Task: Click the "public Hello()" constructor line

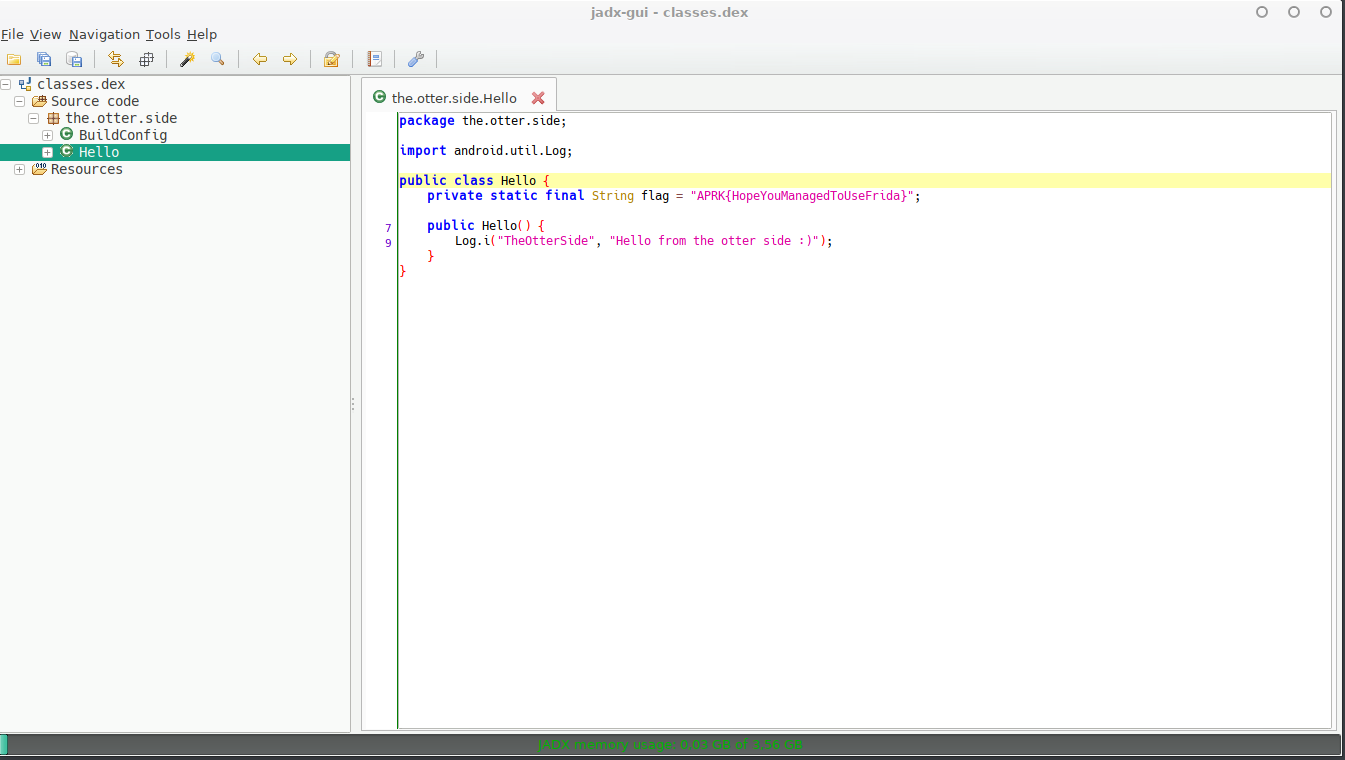Action: 485,226
